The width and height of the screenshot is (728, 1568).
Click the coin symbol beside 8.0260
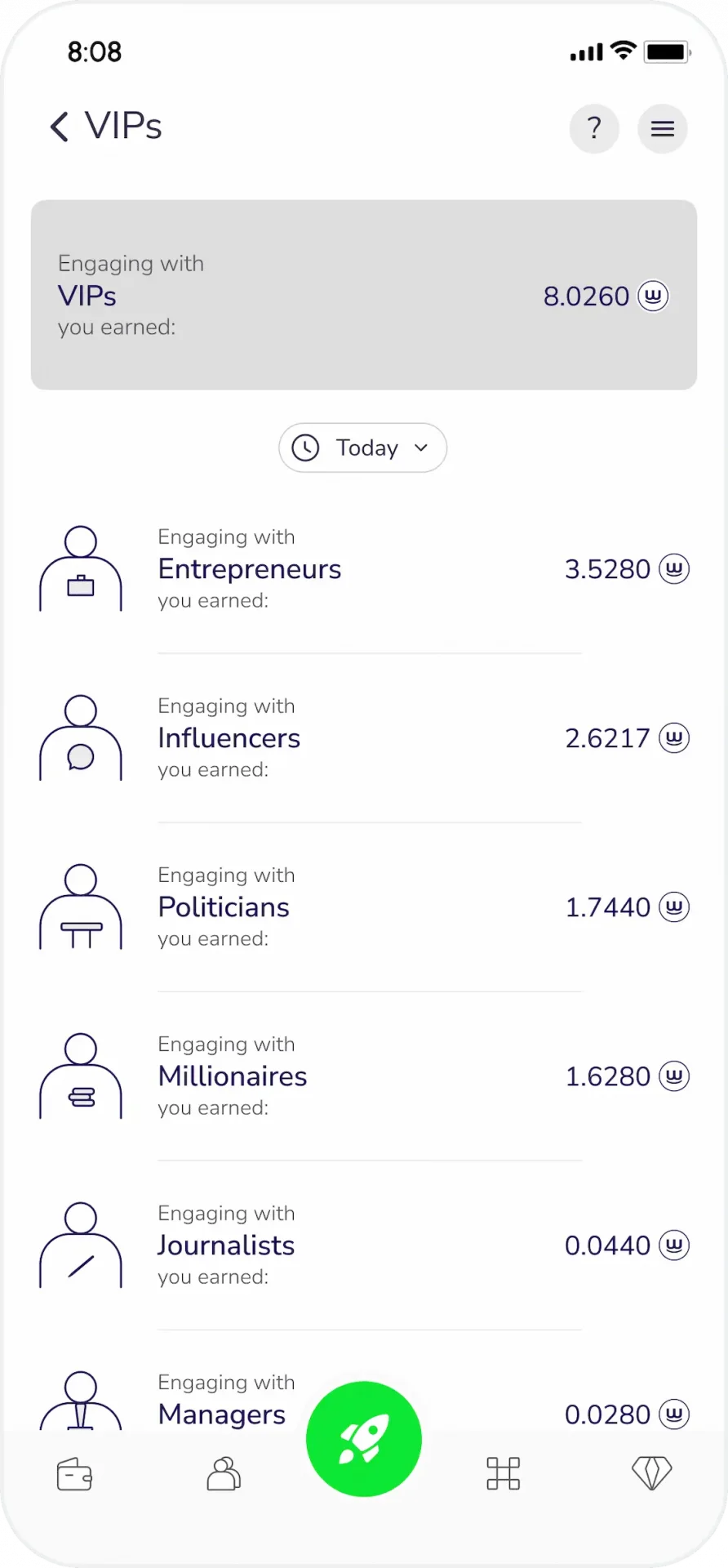click(653, 296)
